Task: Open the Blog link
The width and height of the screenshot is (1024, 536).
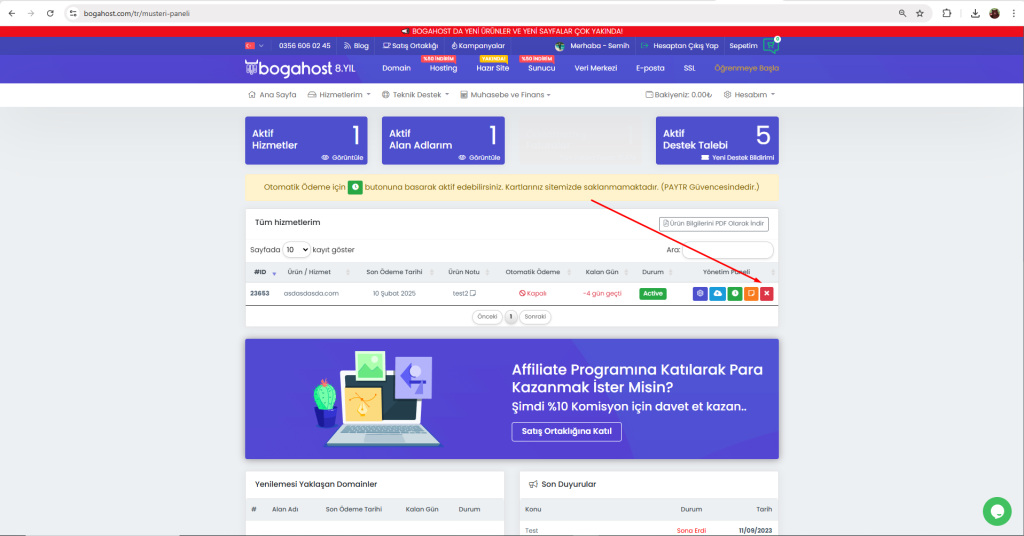Action: 356,46
